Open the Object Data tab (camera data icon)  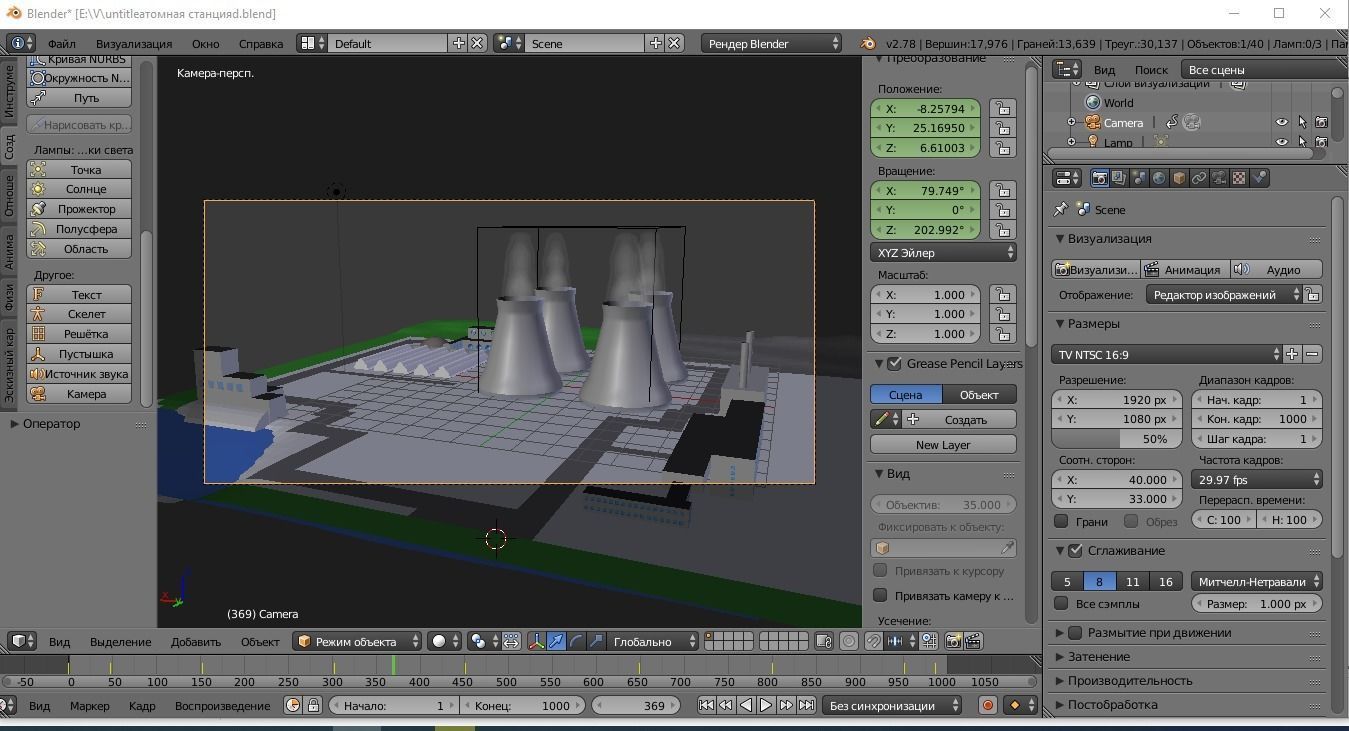pyautogui.click(x=1219, y=178)
